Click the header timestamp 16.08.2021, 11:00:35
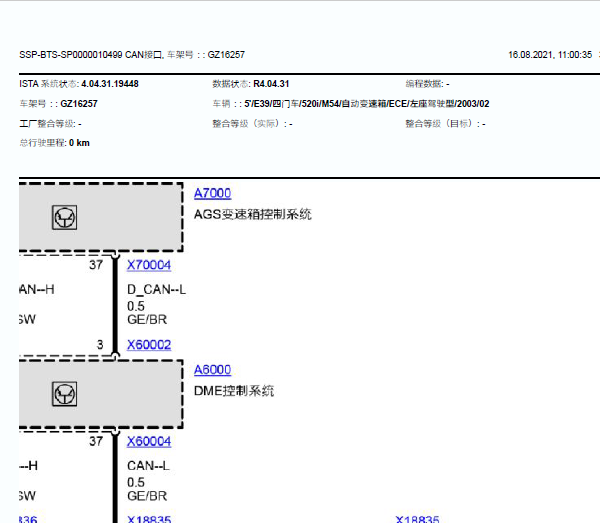Screen dimensions: 600x523 [x=550, y=55]
